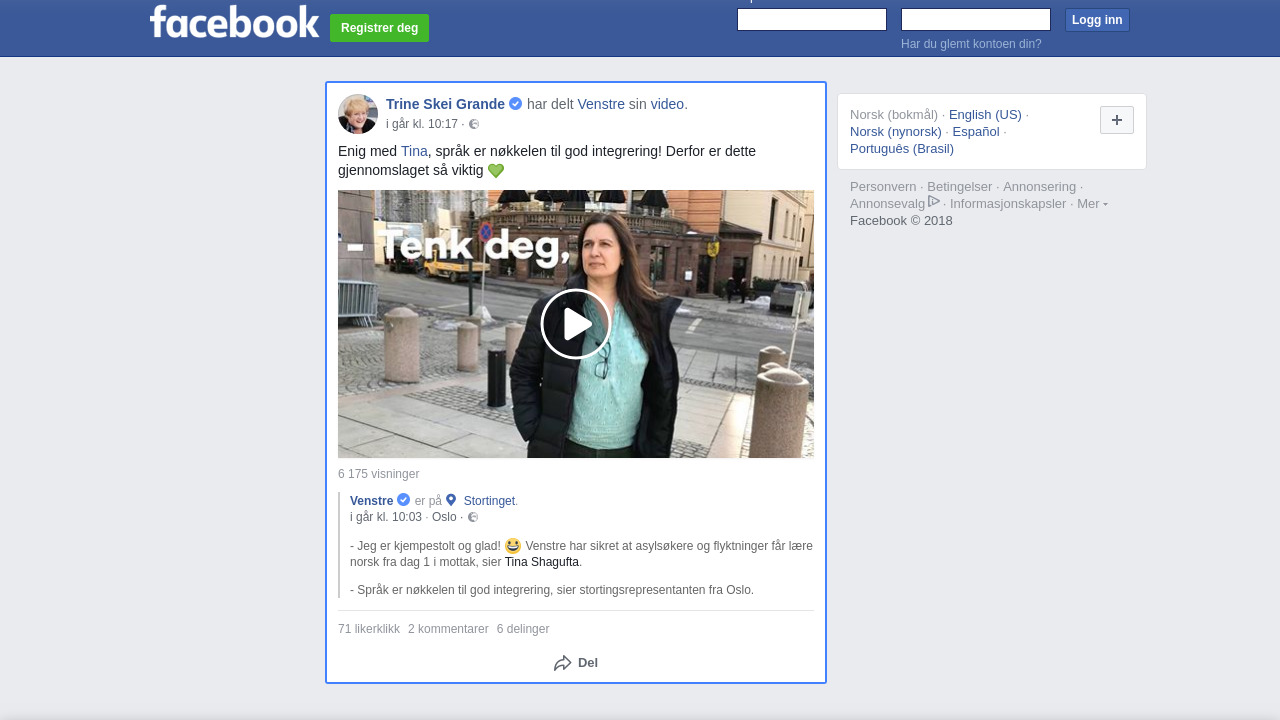Open the Betingelser footer link
The width and height of the screenshot is (1280, 720).
[x=960, y=187]
